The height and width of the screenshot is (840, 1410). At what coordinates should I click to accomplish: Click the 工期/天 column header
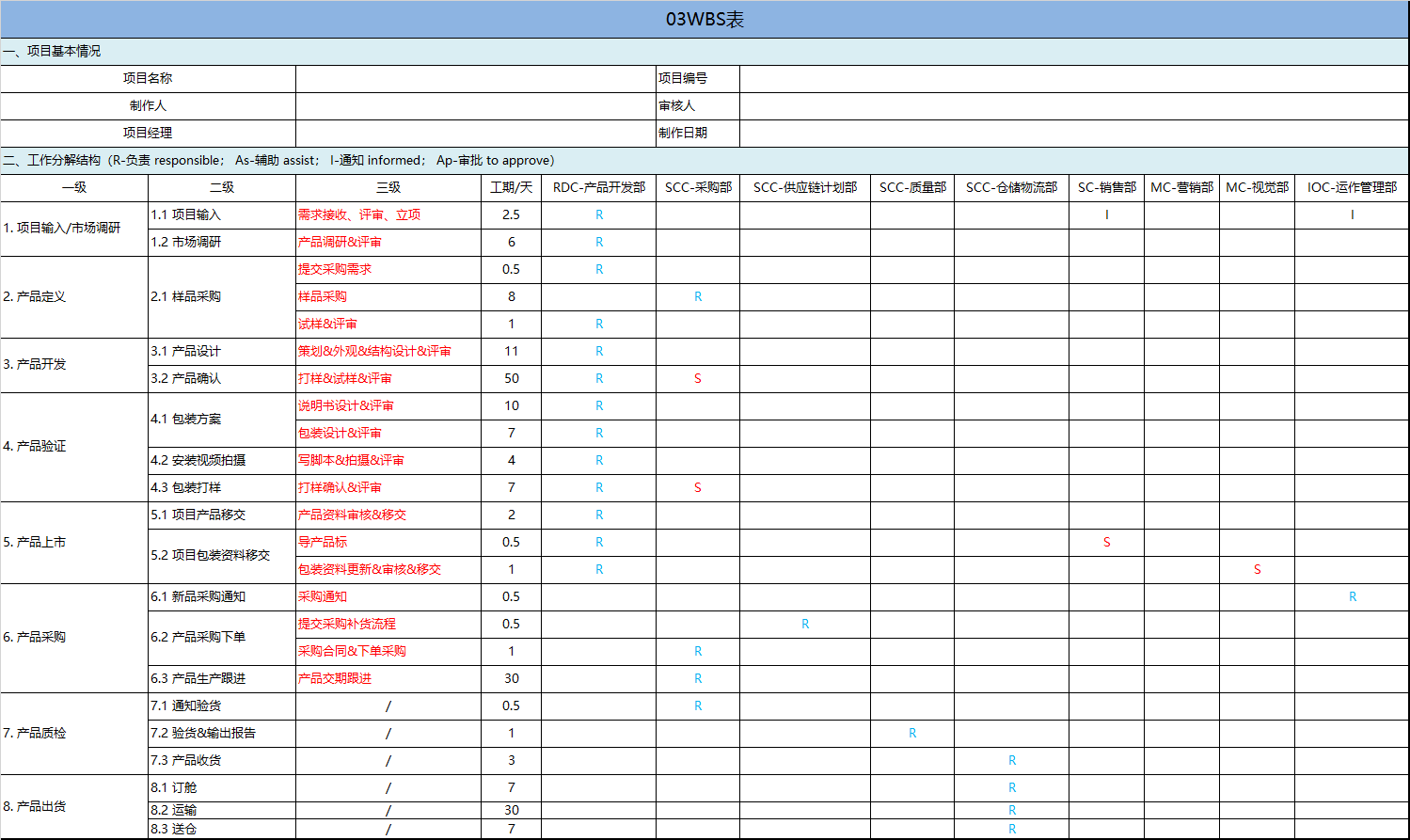point(511,188)
